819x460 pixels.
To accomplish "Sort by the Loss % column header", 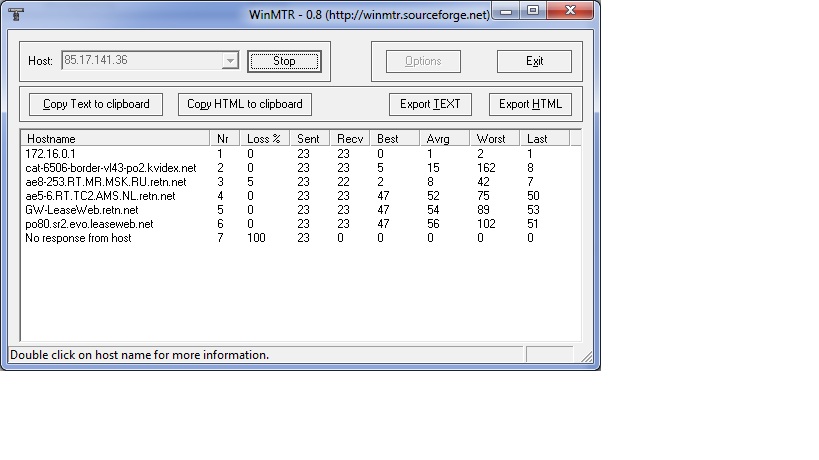I will click(264, 139).
